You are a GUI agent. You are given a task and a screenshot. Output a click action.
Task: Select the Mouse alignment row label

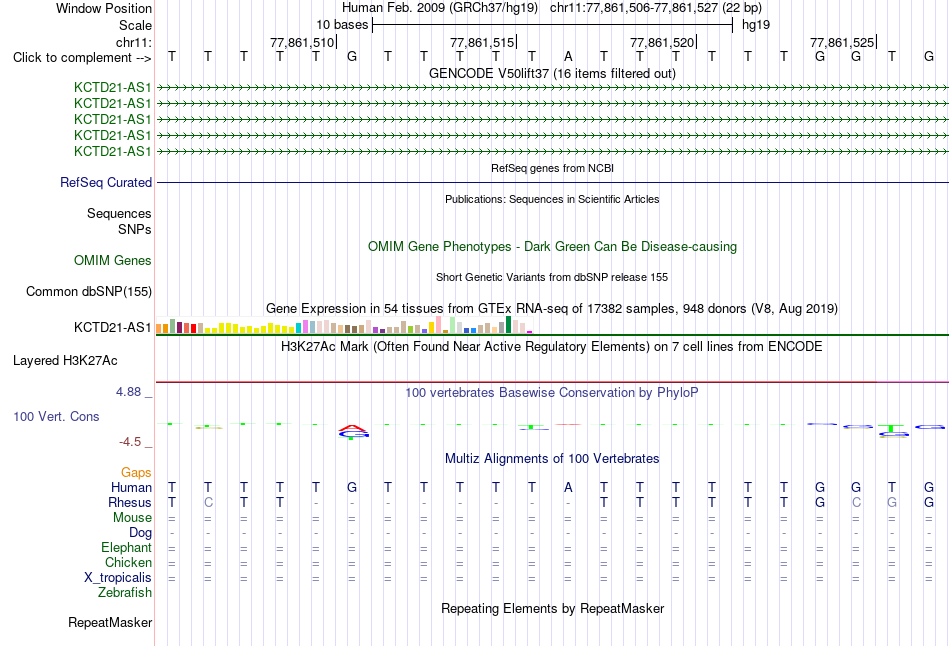click(132, 518)
